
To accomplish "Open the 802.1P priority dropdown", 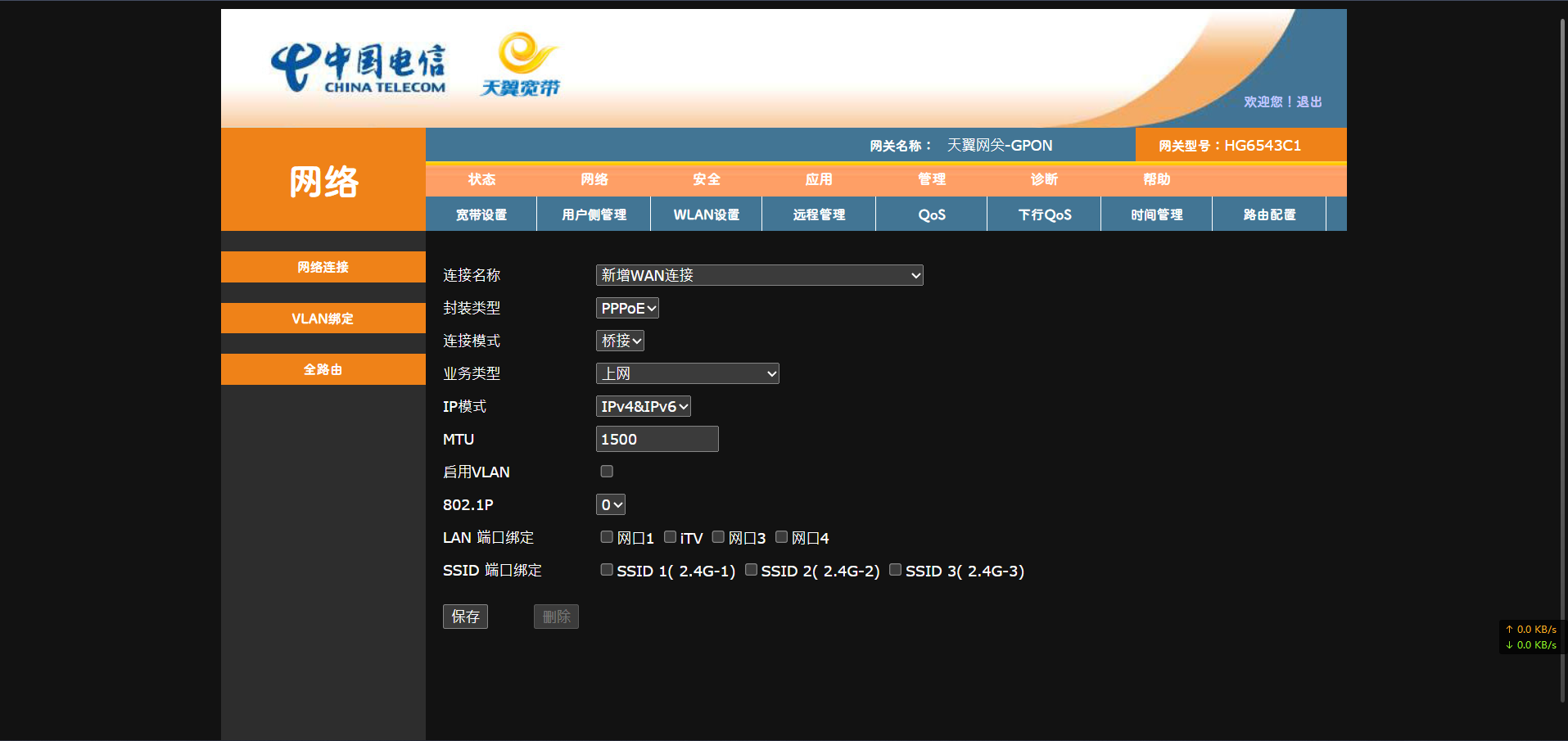I will click(x=611, y=504).
